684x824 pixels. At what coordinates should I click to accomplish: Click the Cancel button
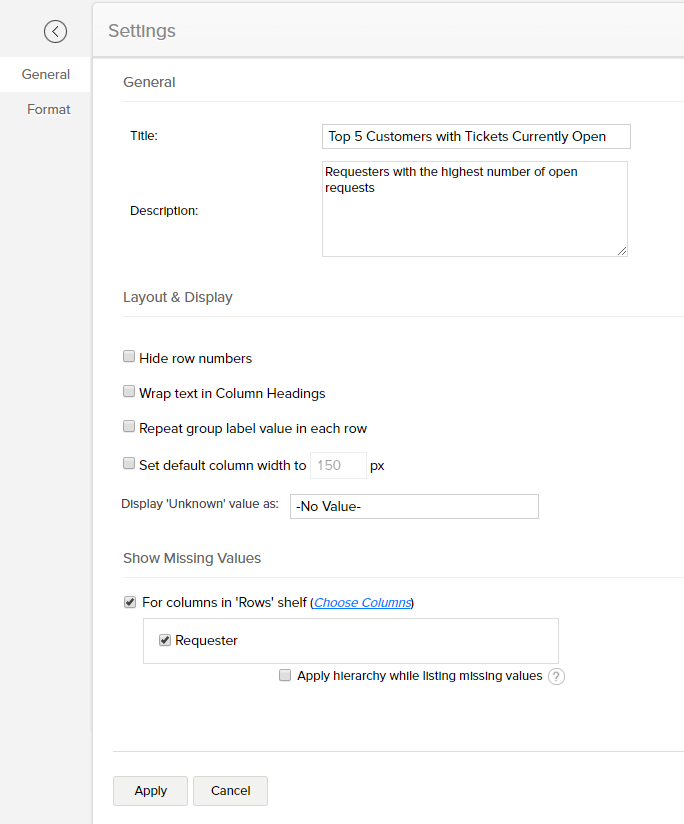230,791
